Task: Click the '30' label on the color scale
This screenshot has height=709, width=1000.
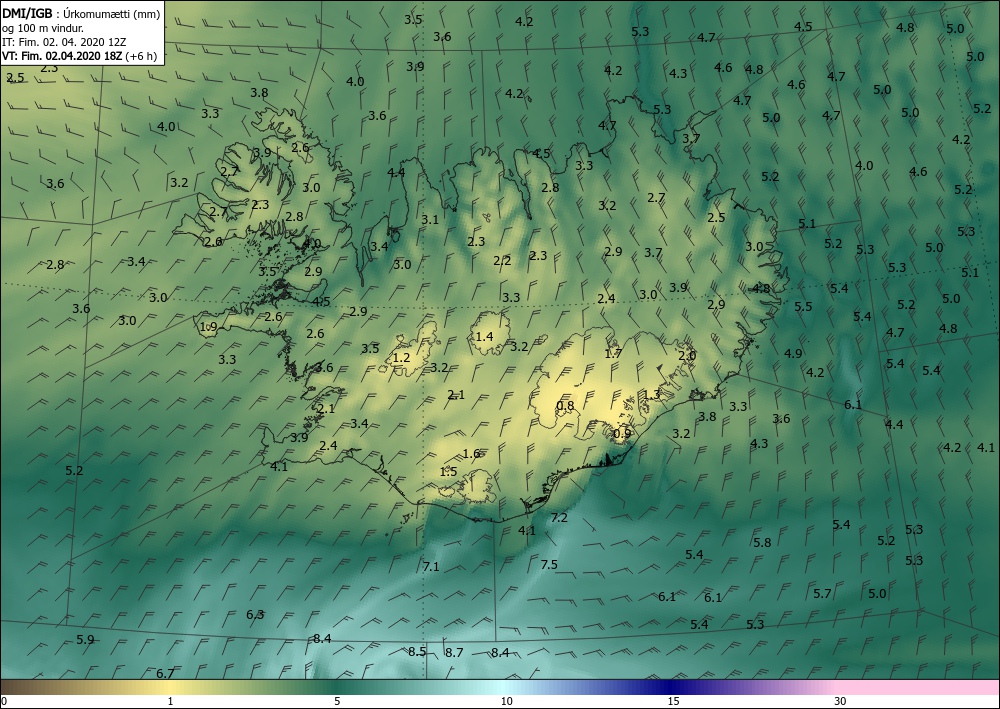Action: 840,701
